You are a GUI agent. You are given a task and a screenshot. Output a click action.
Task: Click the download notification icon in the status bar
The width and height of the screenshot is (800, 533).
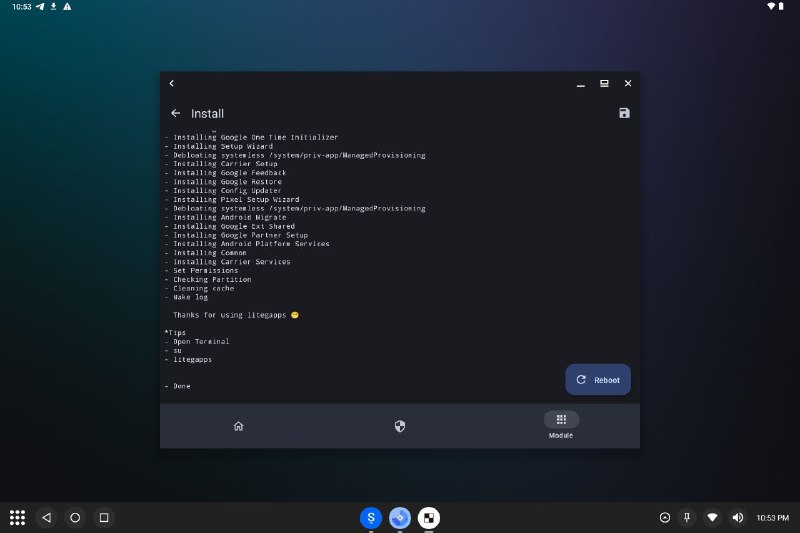(x=54, y=7)
